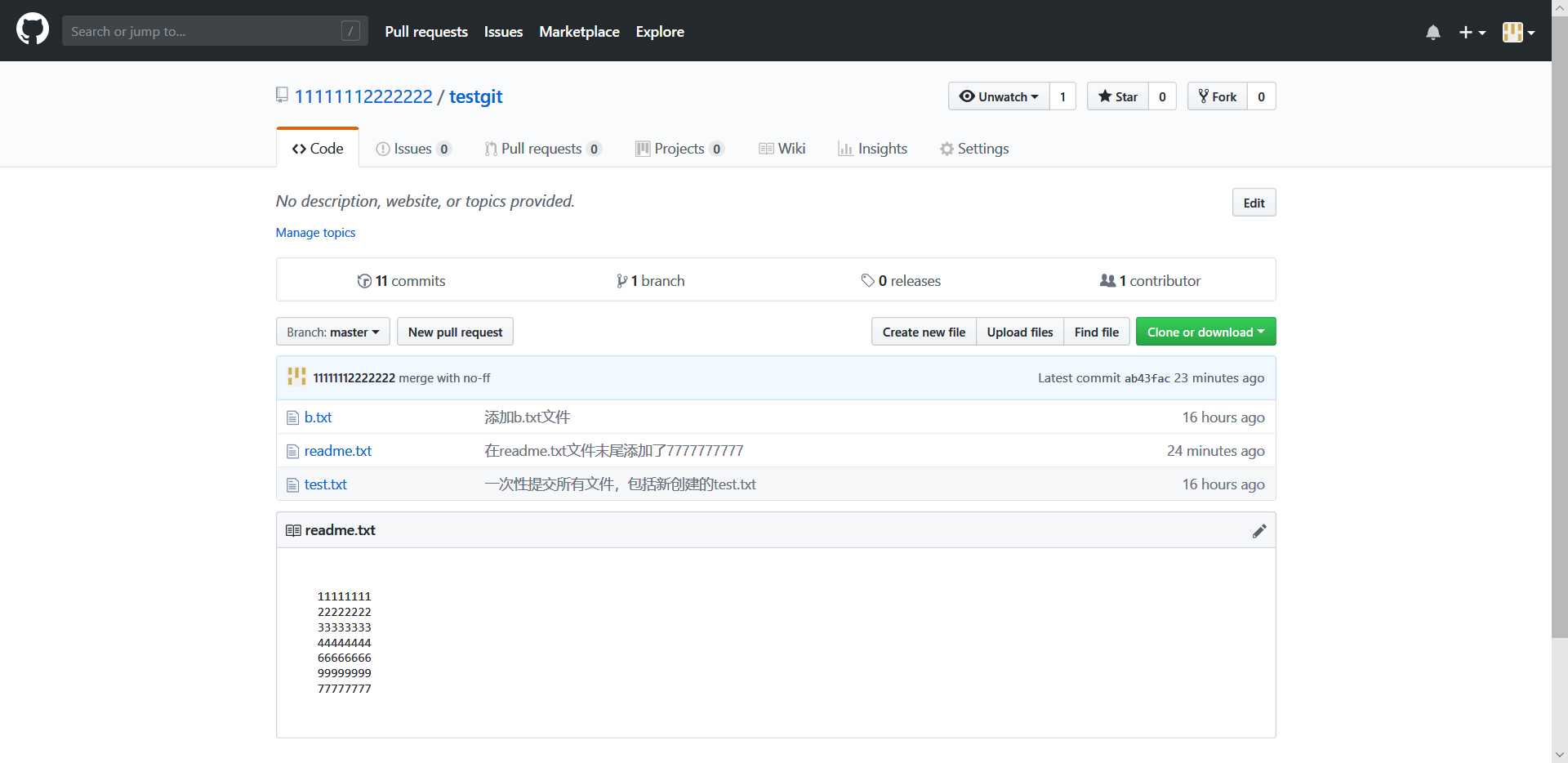Edit the repository description

(1254, 203)
